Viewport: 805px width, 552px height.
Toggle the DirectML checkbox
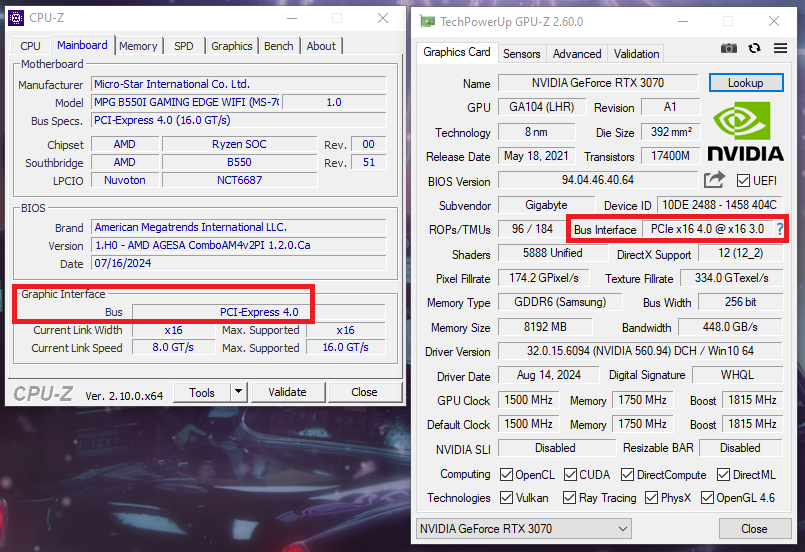click(723, 474)
